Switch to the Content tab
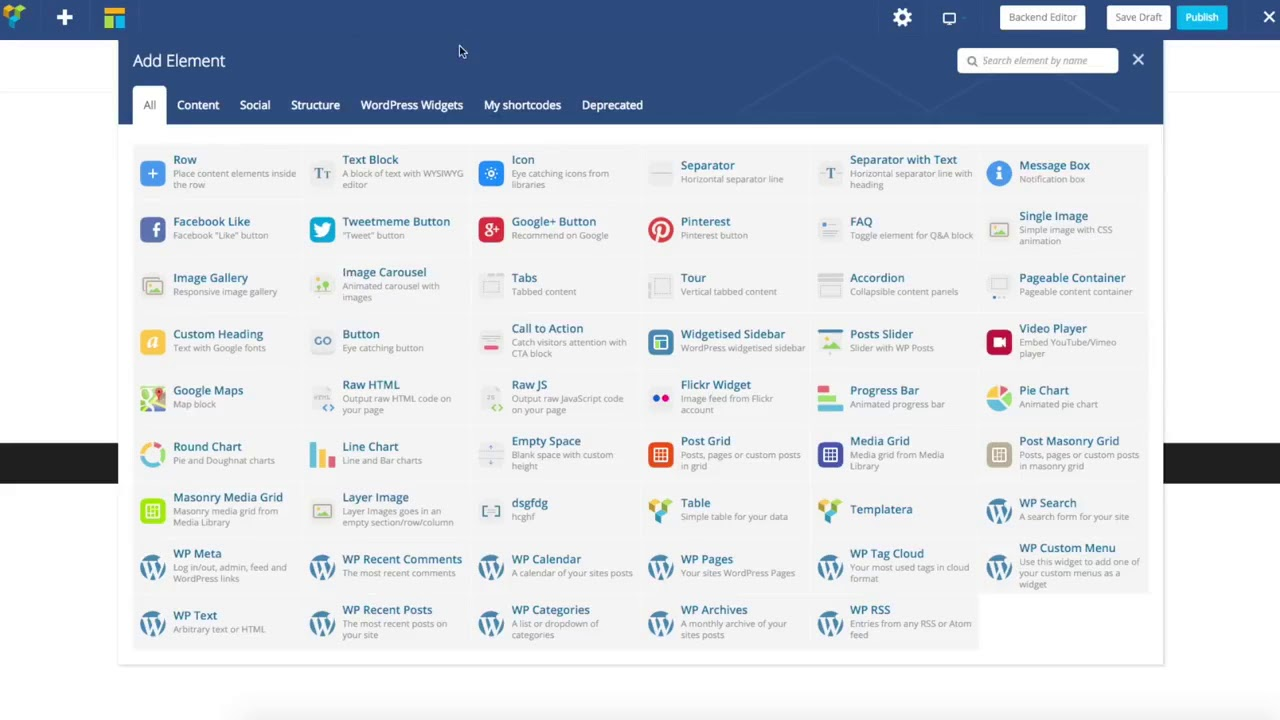 [198, 105]
